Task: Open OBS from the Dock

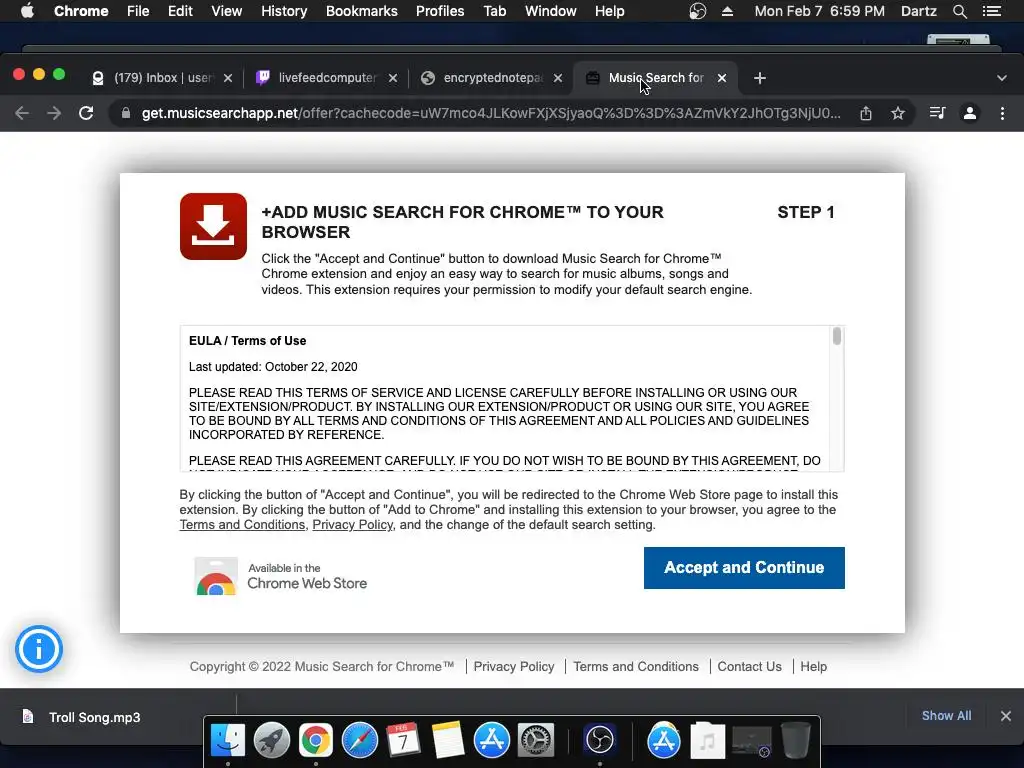Action: pyautogui.click(x=600, y=741)
